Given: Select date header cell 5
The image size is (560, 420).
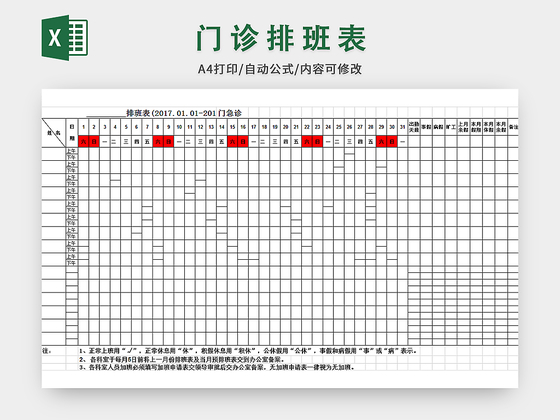Looking at the screenshot, I should tap(126, 127).
